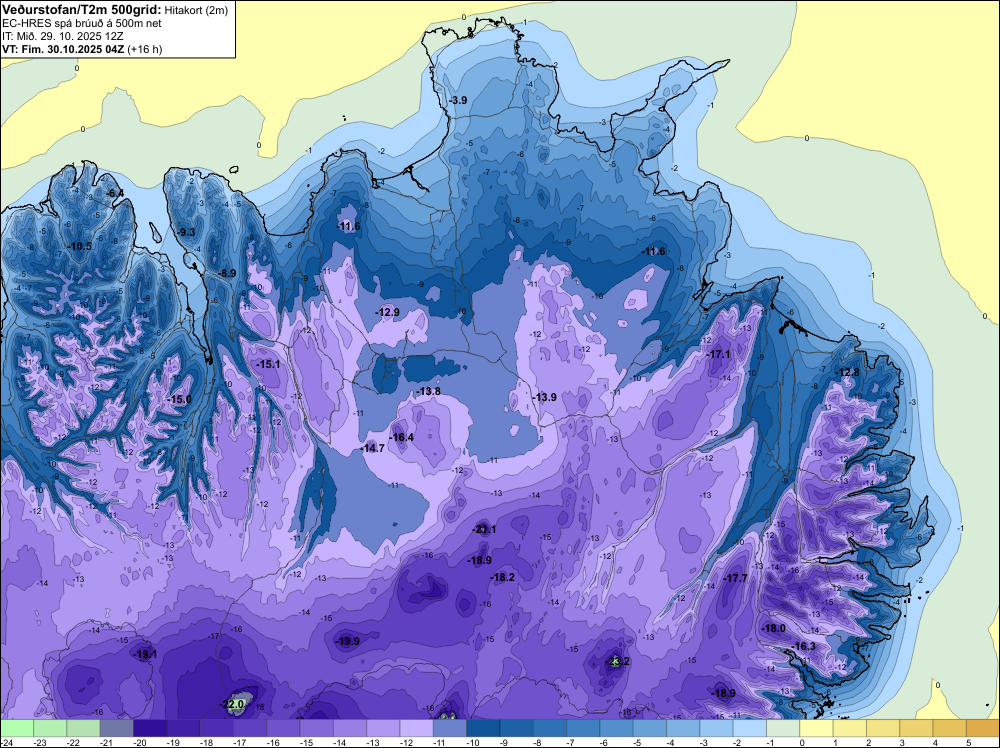Screen dimensions: 1000x748
Task: Select the legend swatch between -14 and -13
Action: [x=349, y=728]
